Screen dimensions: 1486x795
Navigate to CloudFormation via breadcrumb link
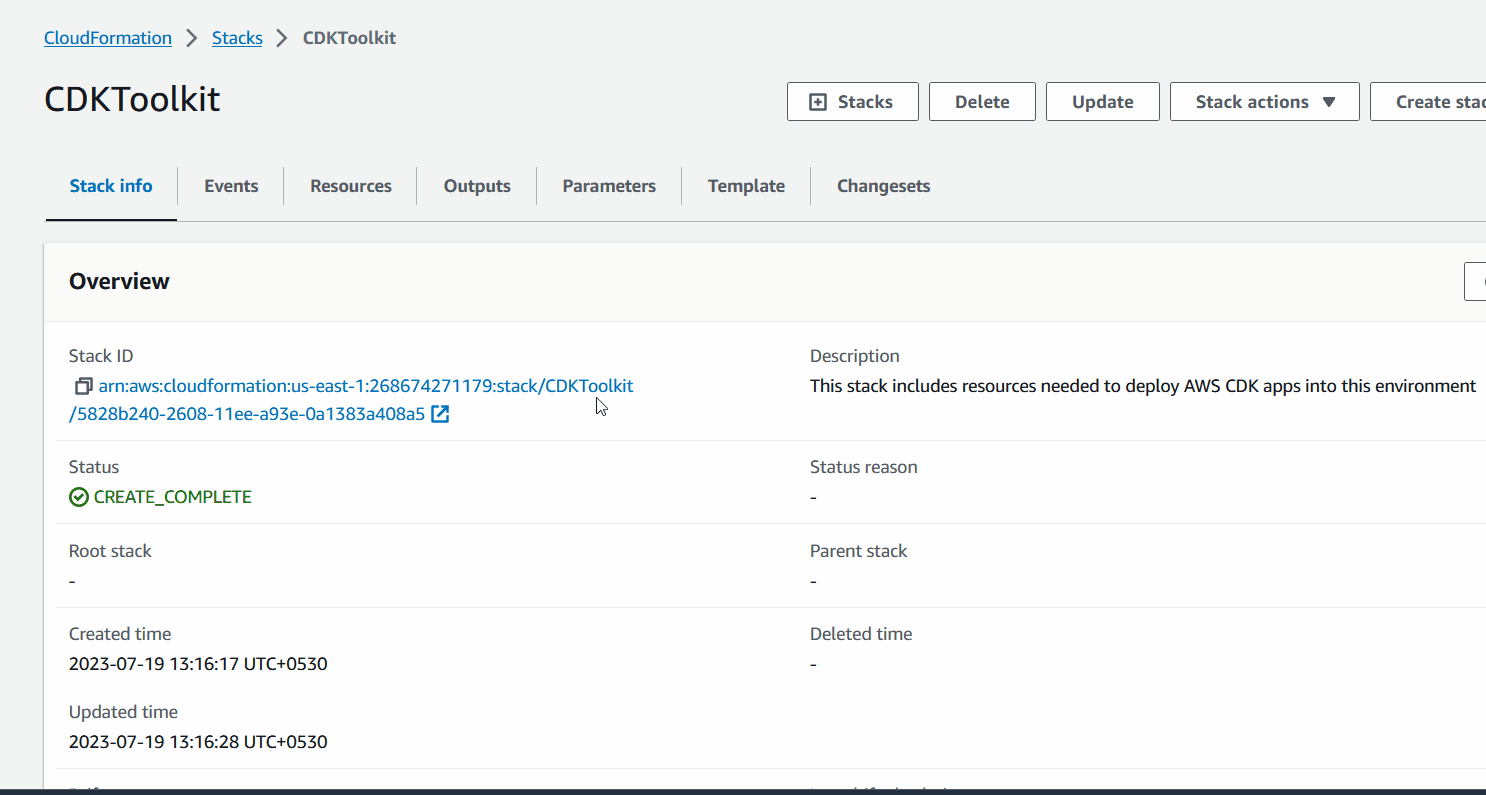tap(107, 37)
